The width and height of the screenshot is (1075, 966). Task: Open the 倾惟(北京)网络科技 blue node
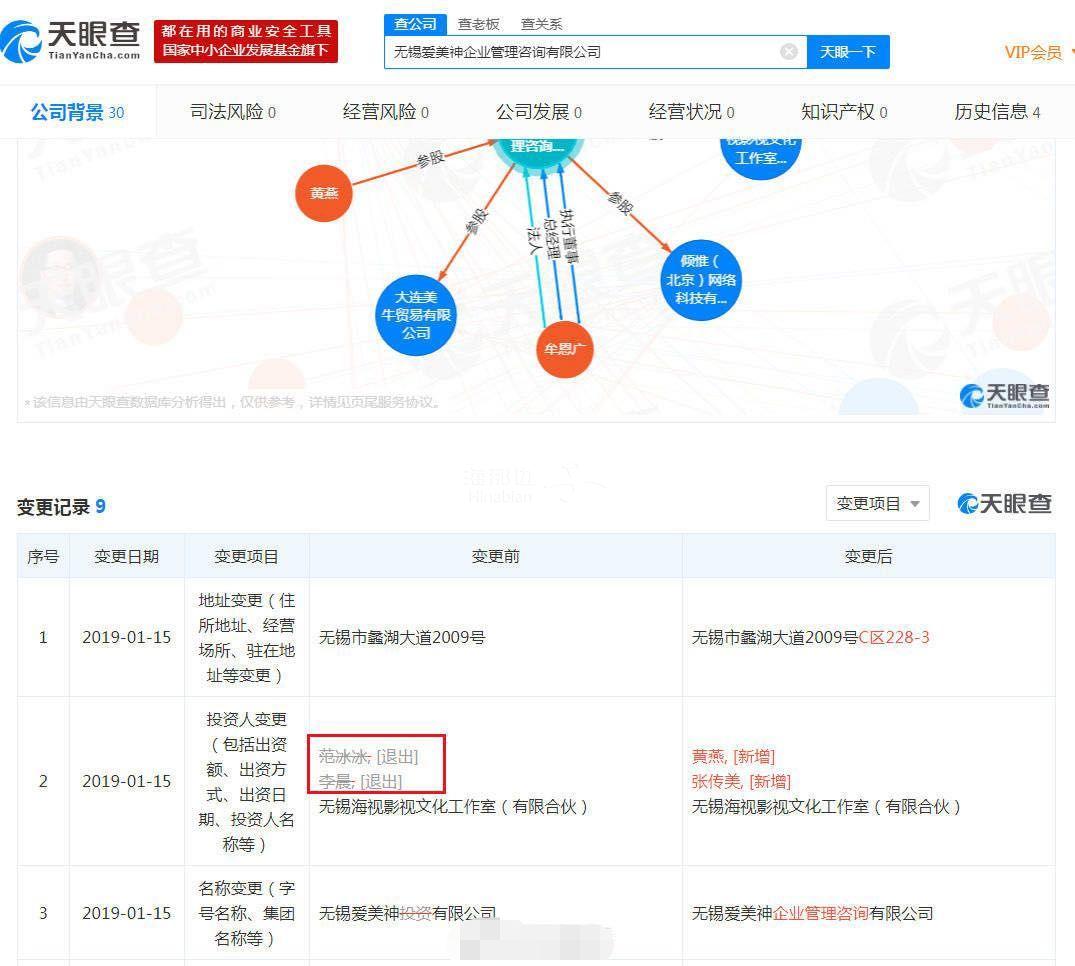(701, 280)
